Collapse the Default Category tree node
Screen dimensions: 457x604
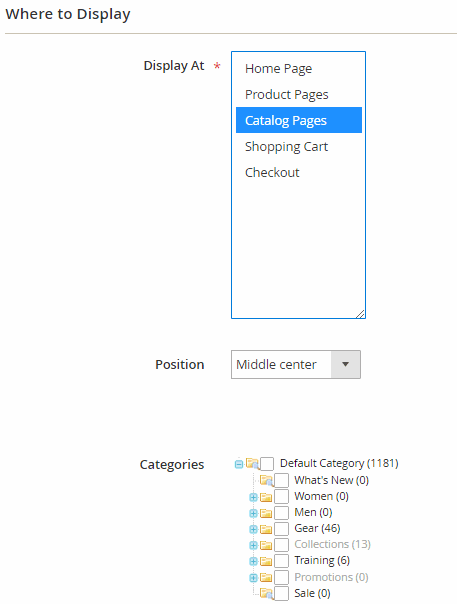(239, 464)
